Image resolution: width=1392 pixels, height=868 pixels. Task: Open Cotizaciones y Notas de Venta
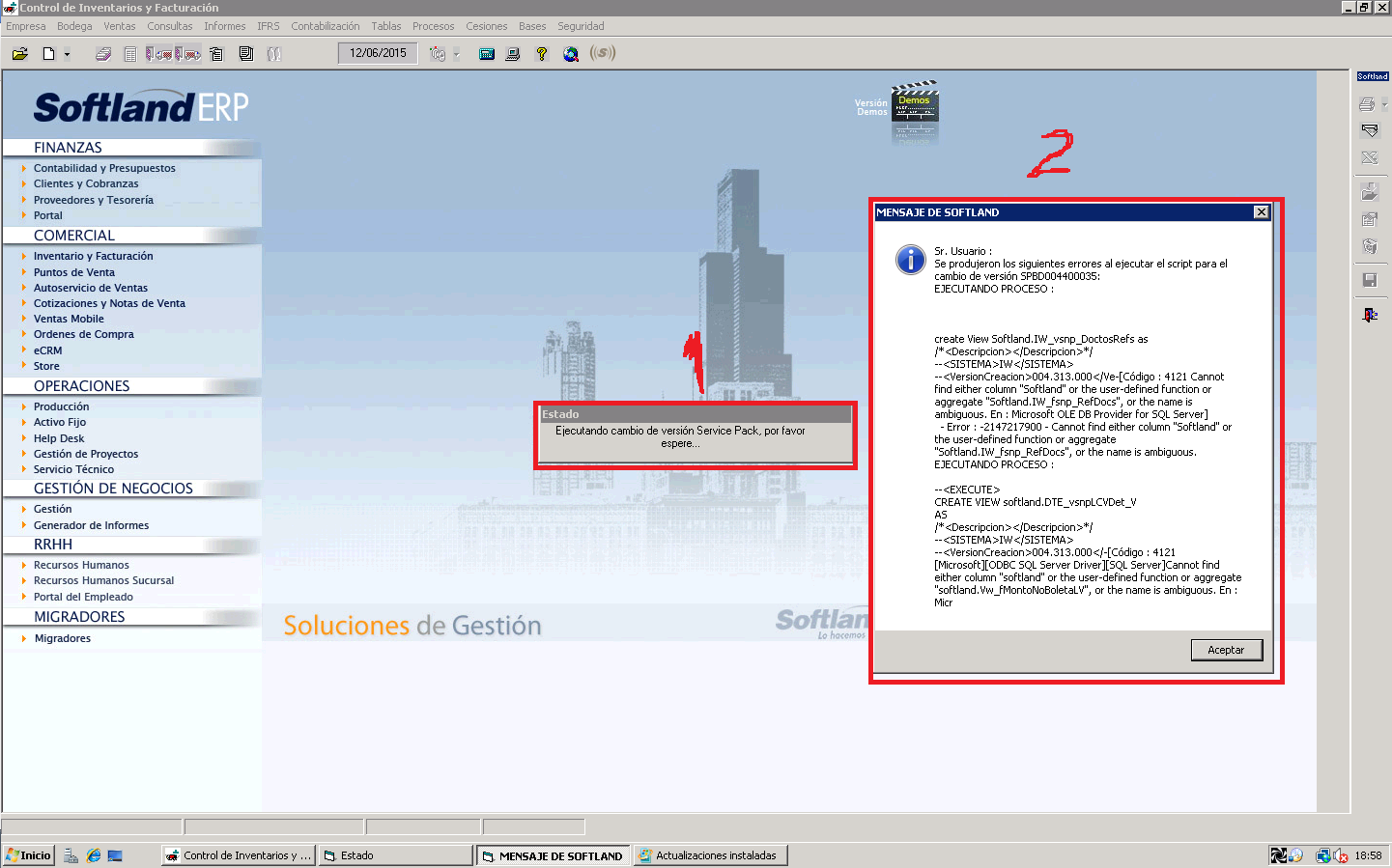click(x=109, y=303)
